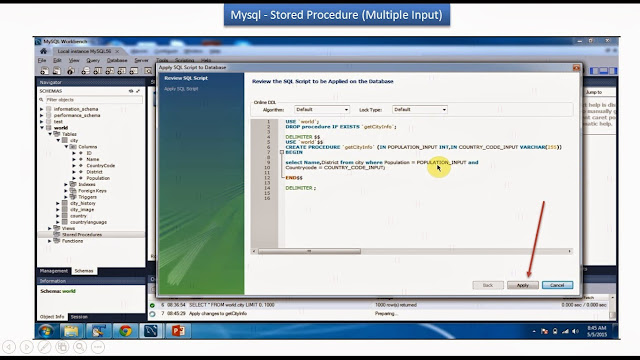Open PowerPoint from the taskbar

(178, 330)
